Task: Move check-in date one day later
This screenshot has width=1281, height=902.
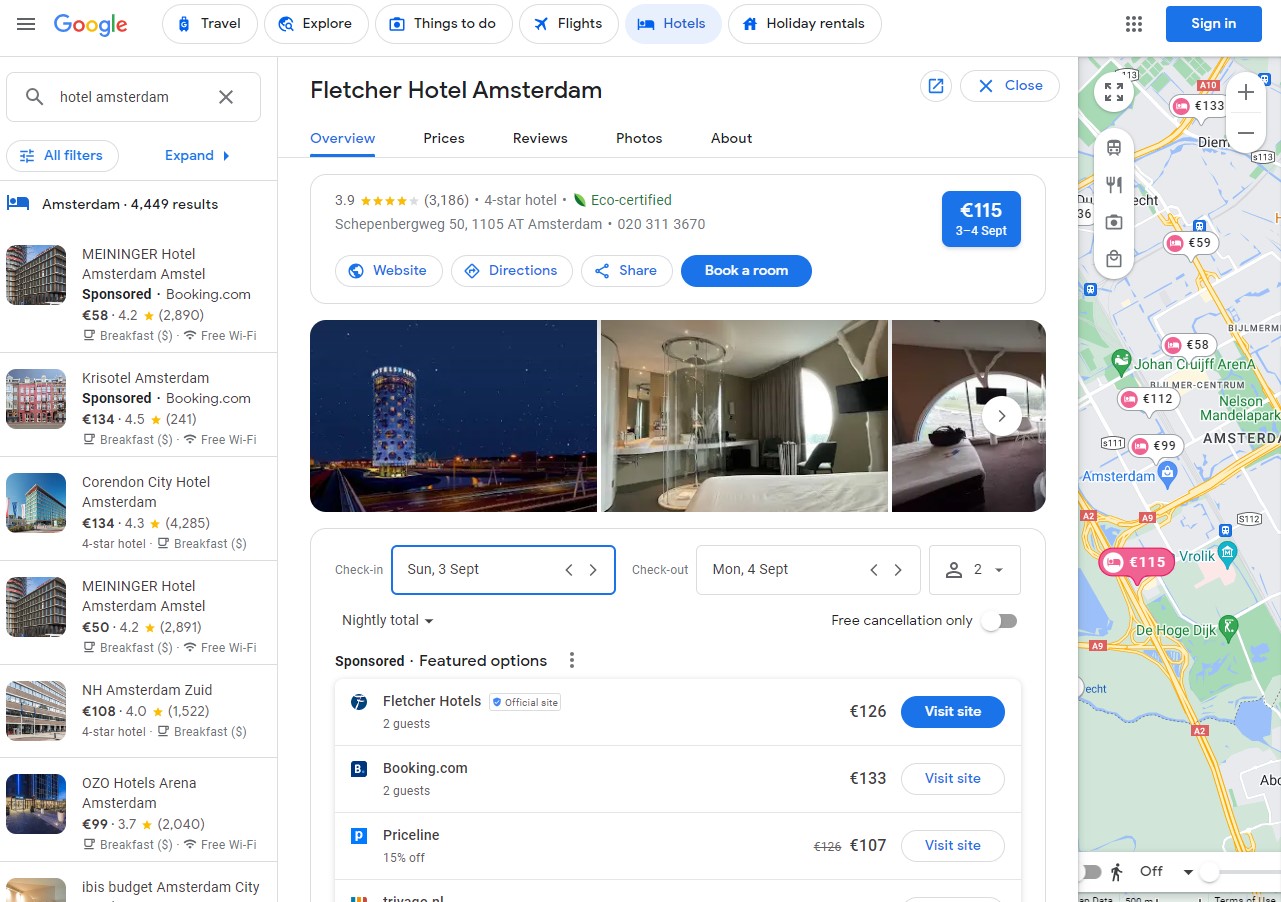Action: tap(593, 570)
